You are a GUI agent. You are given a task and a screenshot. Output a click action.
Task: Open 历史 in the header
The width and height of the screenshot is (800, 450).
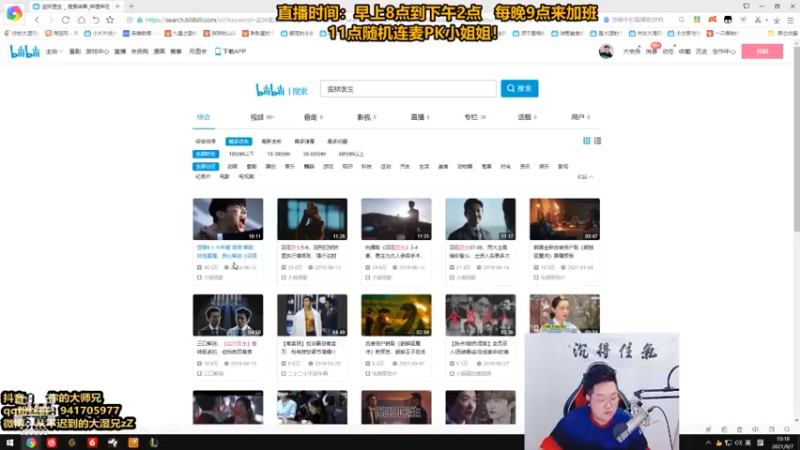(702, 52)
